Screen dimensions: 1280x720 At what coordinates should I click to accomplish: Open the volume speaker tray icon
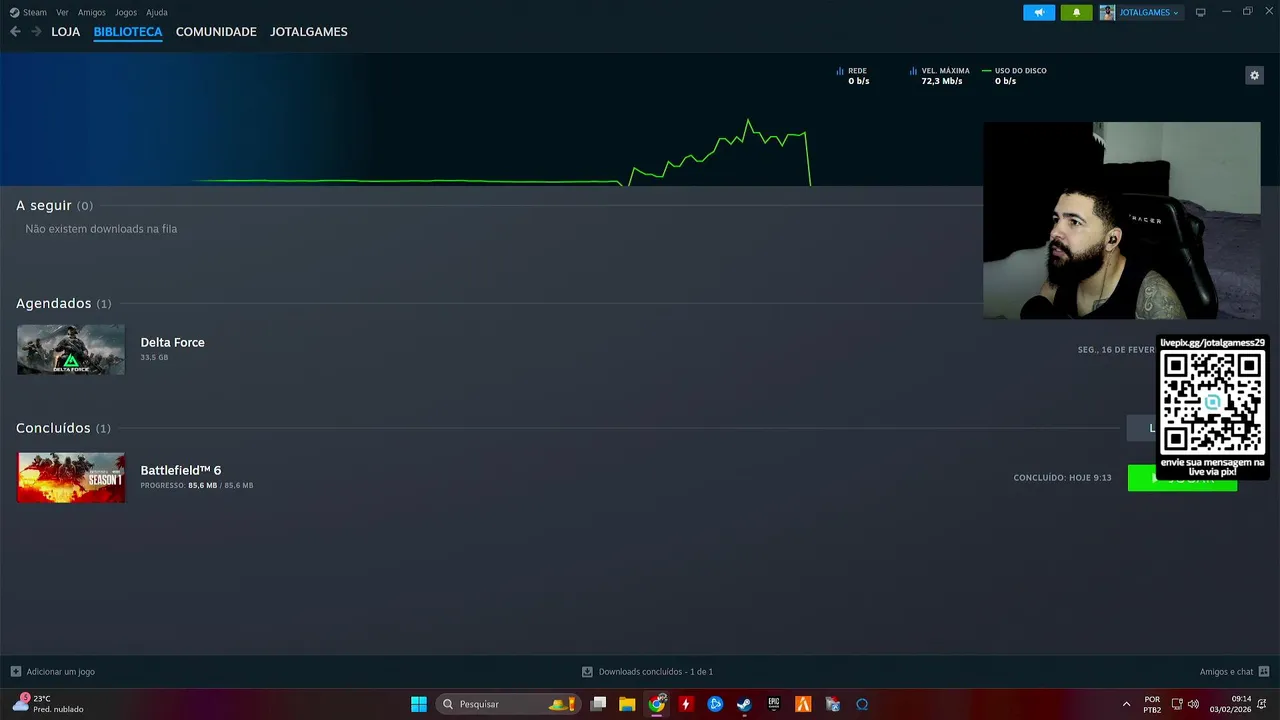click(1193, 704)
